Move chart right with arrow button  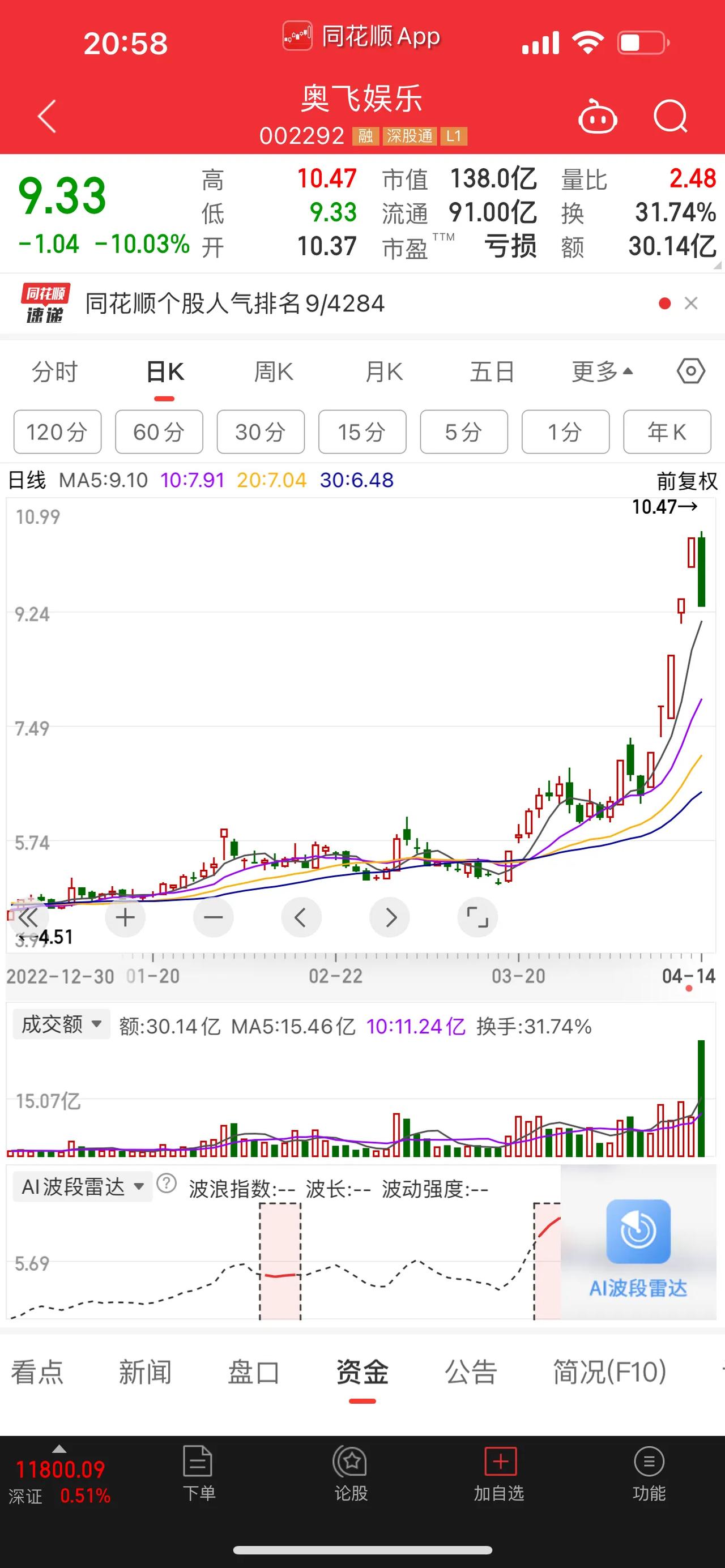pyautogui.click(x=390, y=917)
